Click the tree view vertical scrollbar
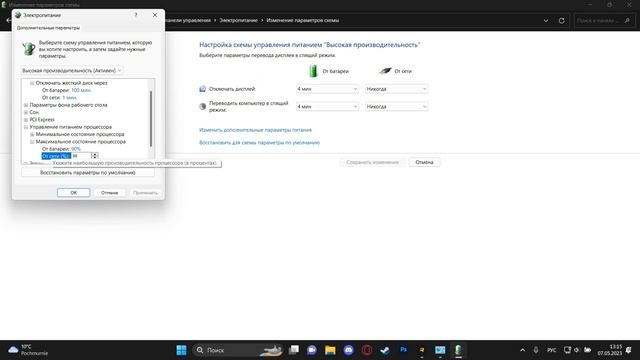The image size is (640, 360). (x=151, y=118)
